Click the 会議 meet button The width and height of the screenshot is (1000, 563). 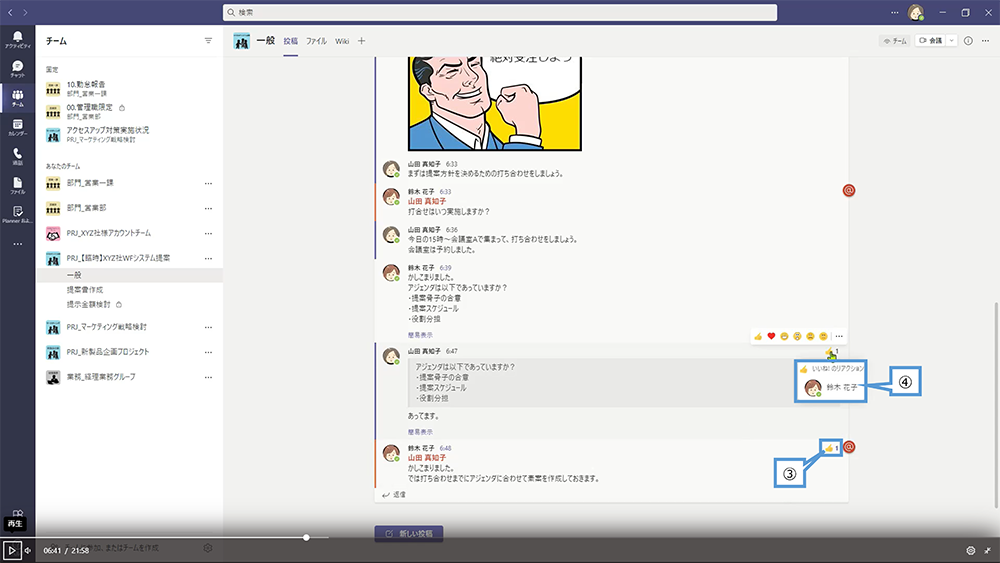click(930, 41)
